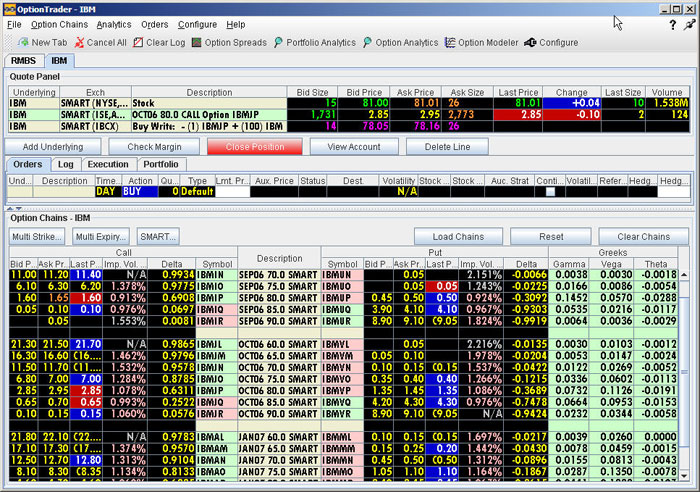Open the Configure menu
Screen dimensions: 700x492
(197, 25)
